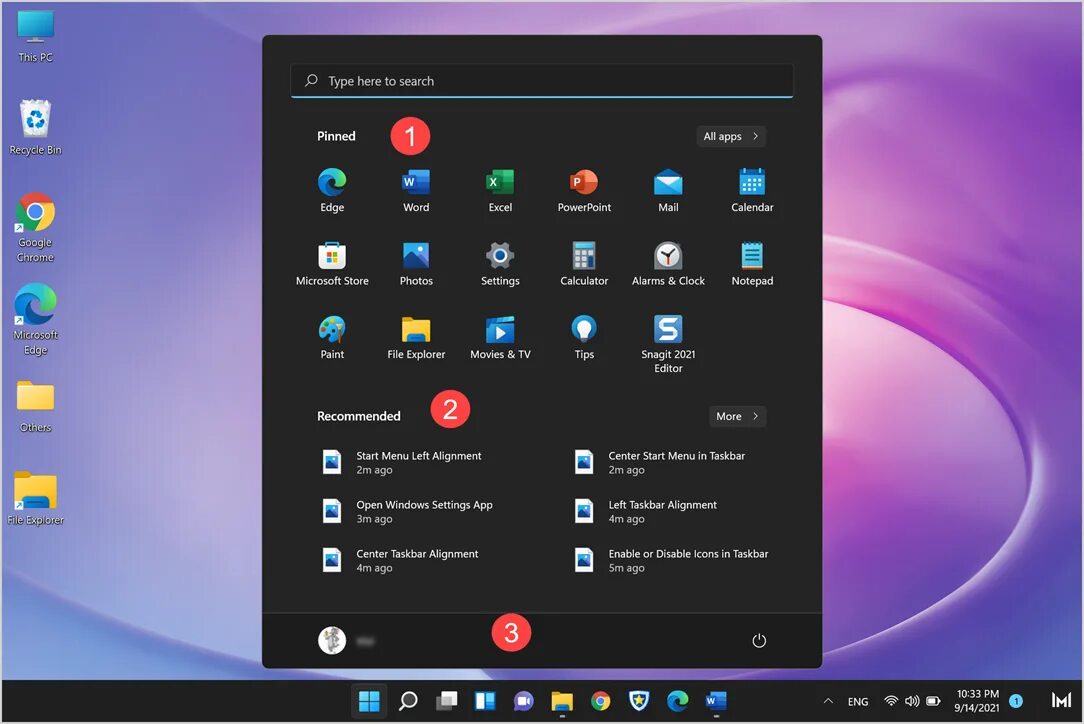The width and height of the screenshot is (1084, 724).
Task: Open the notification badge in the tray
Action: tap(1016, 701)
